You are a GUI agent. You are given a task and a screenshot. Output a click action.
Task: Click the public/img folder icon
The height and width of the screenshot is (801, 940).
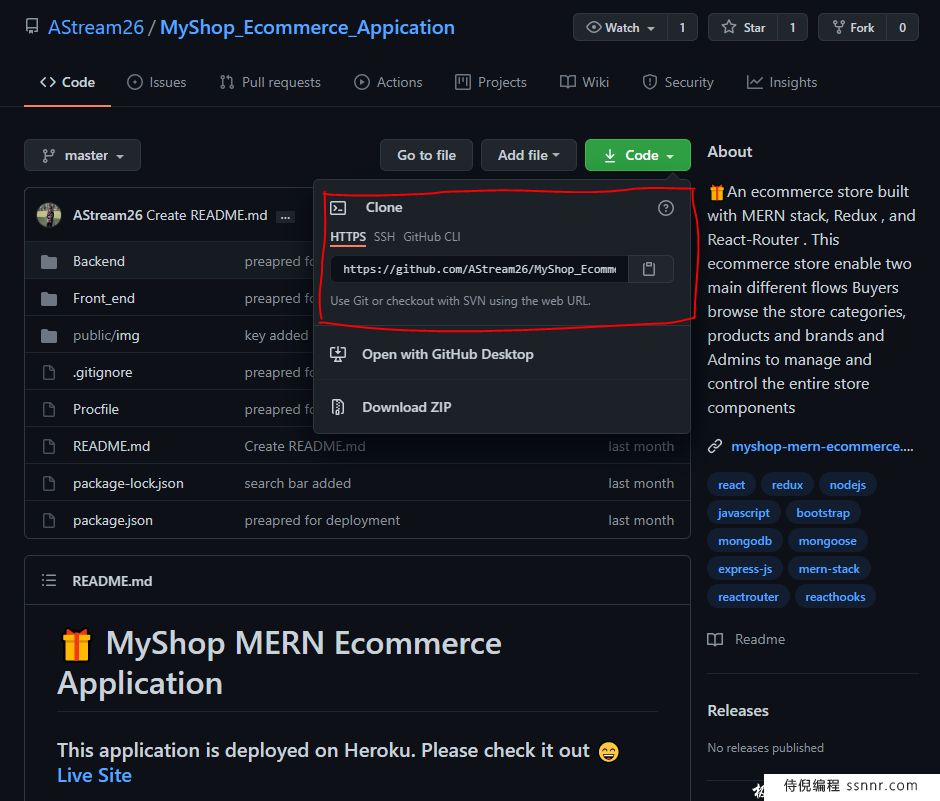pos(49,336)
